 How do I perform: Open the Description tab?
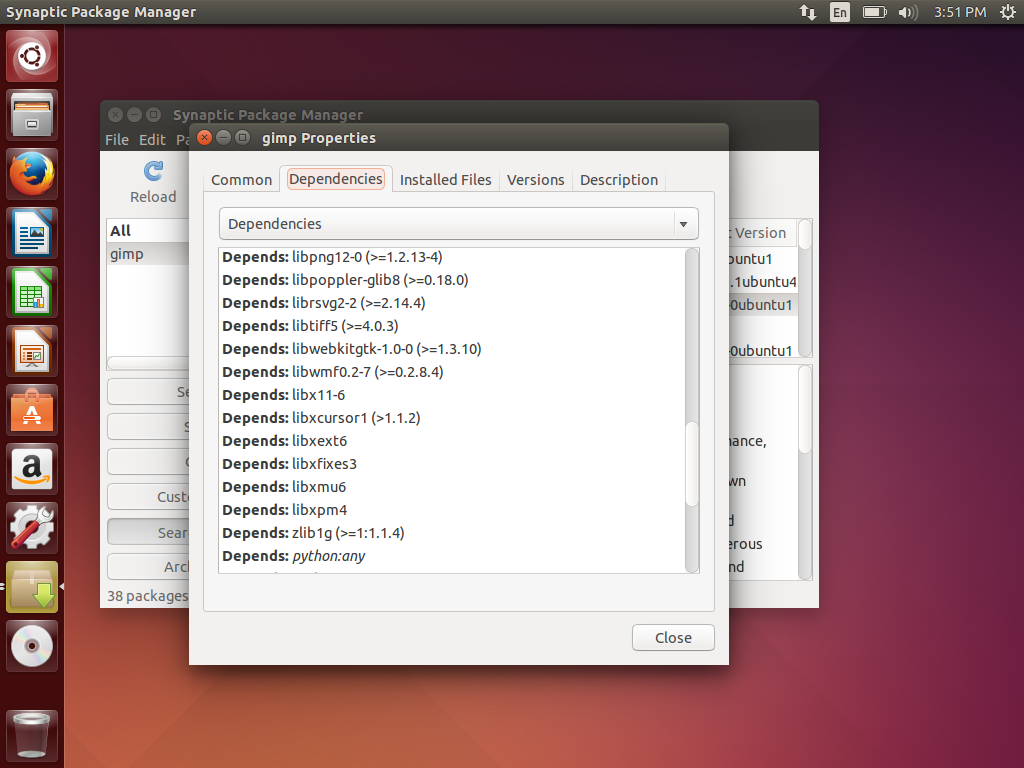(618, 180)
